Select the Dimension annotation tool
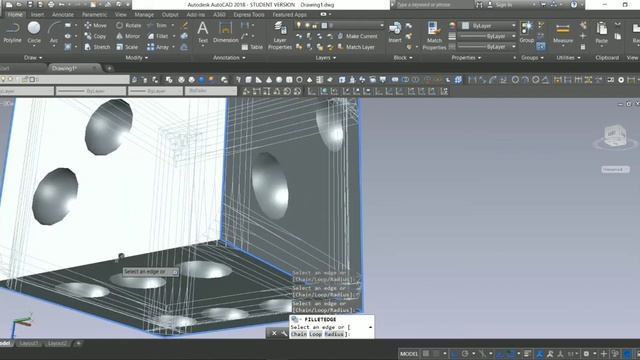This screenshot has width=640, height=360. pyautogui.click(x=225, y=32)
